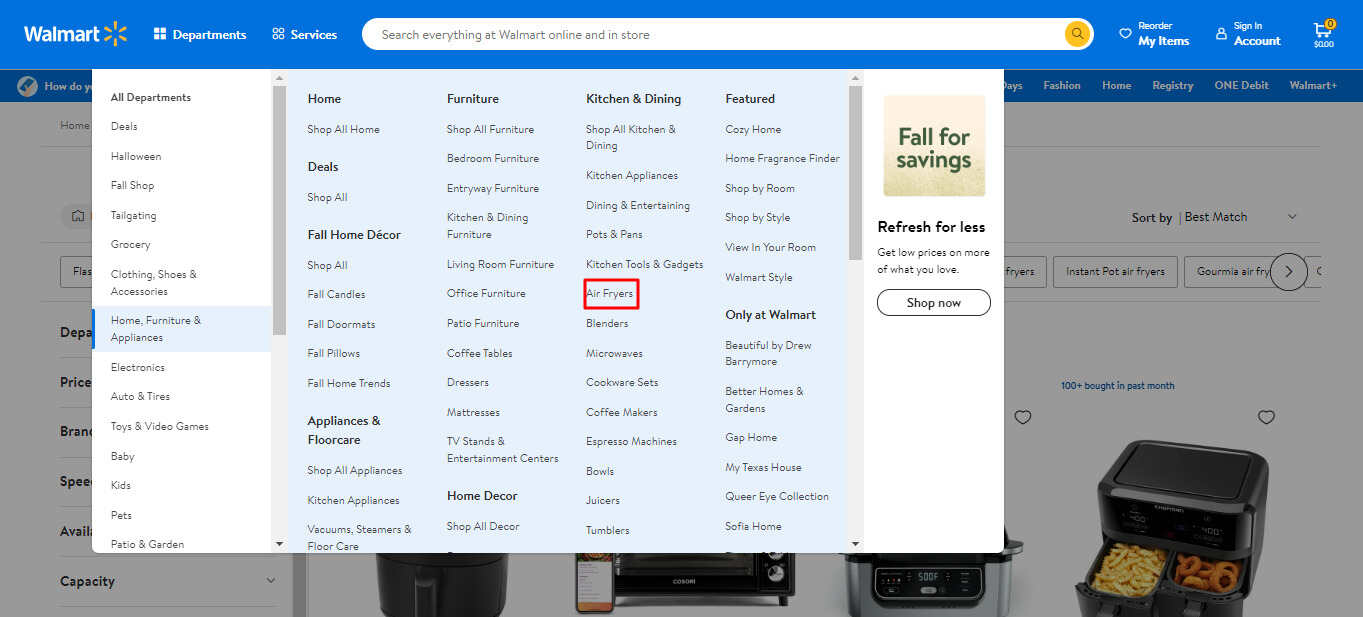Click the Shop now button

point(933,302)
